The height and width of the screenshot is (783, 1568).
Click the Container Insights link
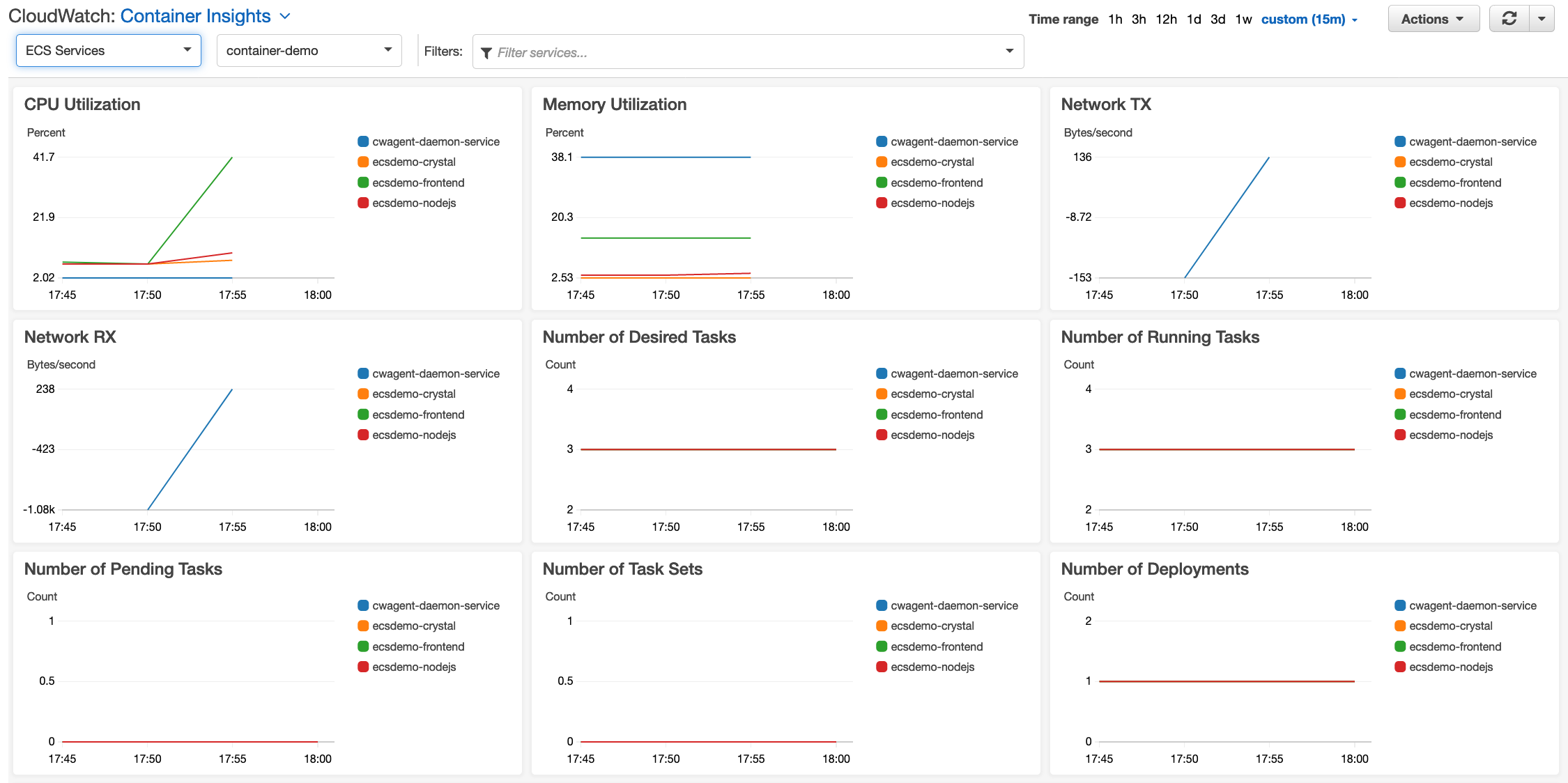(195, 16)
